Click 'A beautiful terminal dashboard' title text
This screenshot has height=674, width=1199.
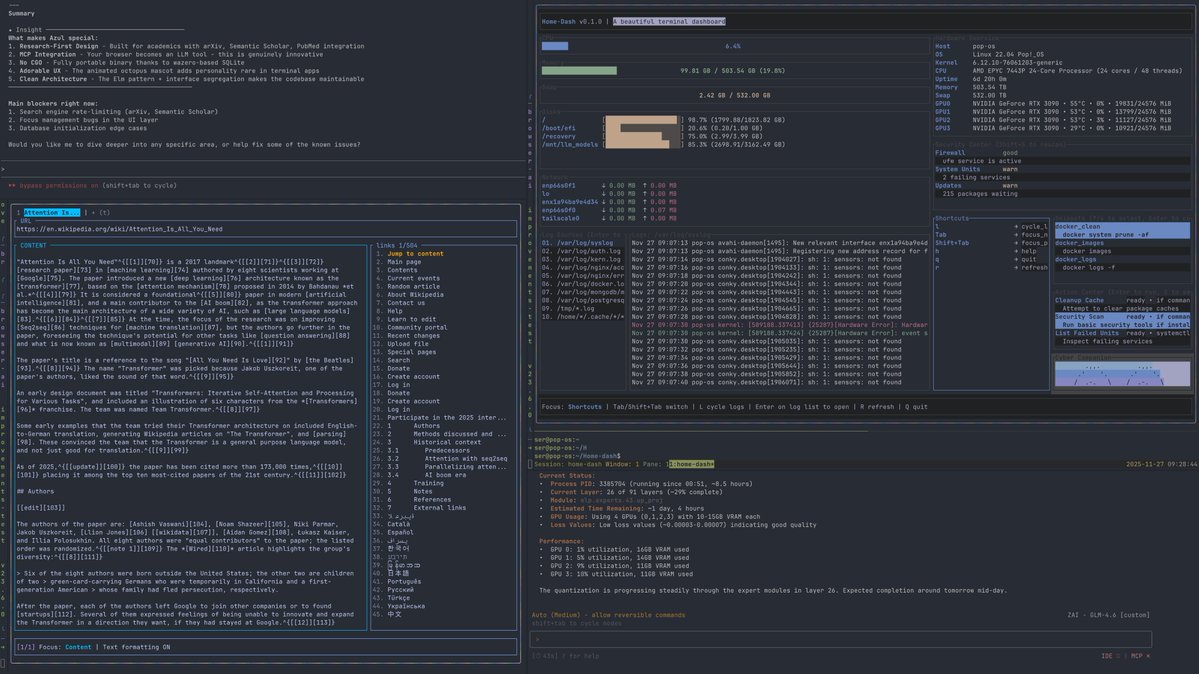[669, 21]
